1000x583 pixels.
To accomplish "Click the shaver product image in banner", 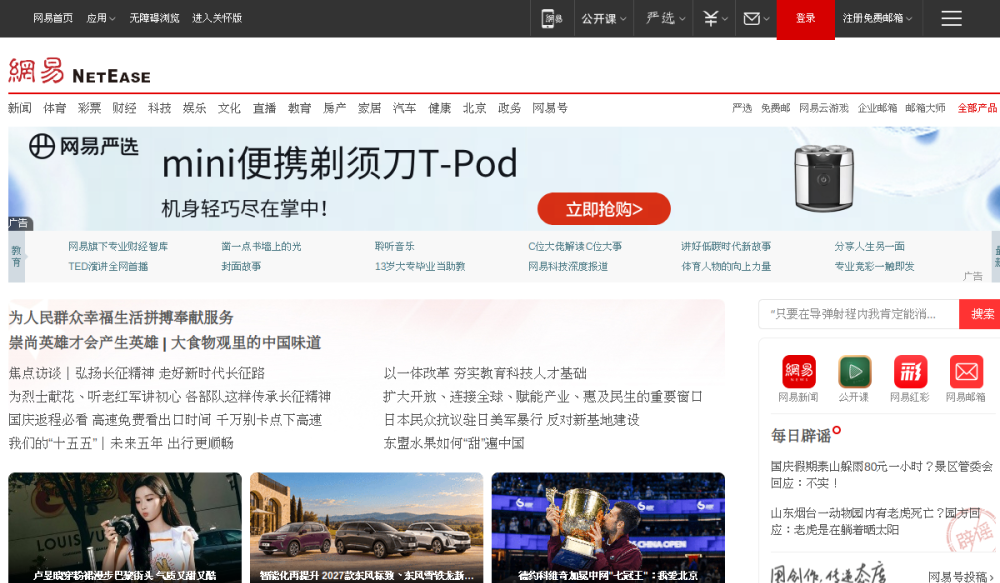I will tap(823, 178).
